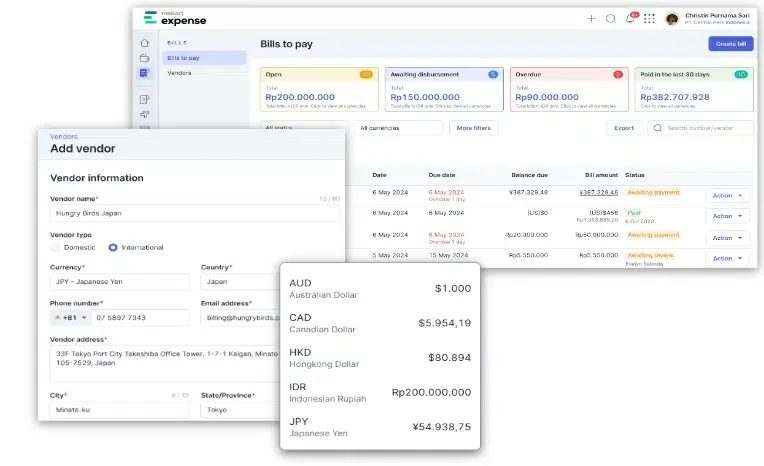Click the Balance due column header
This screenshot has width=764, height=466.
pyautogui.click(x=530, y=175)
